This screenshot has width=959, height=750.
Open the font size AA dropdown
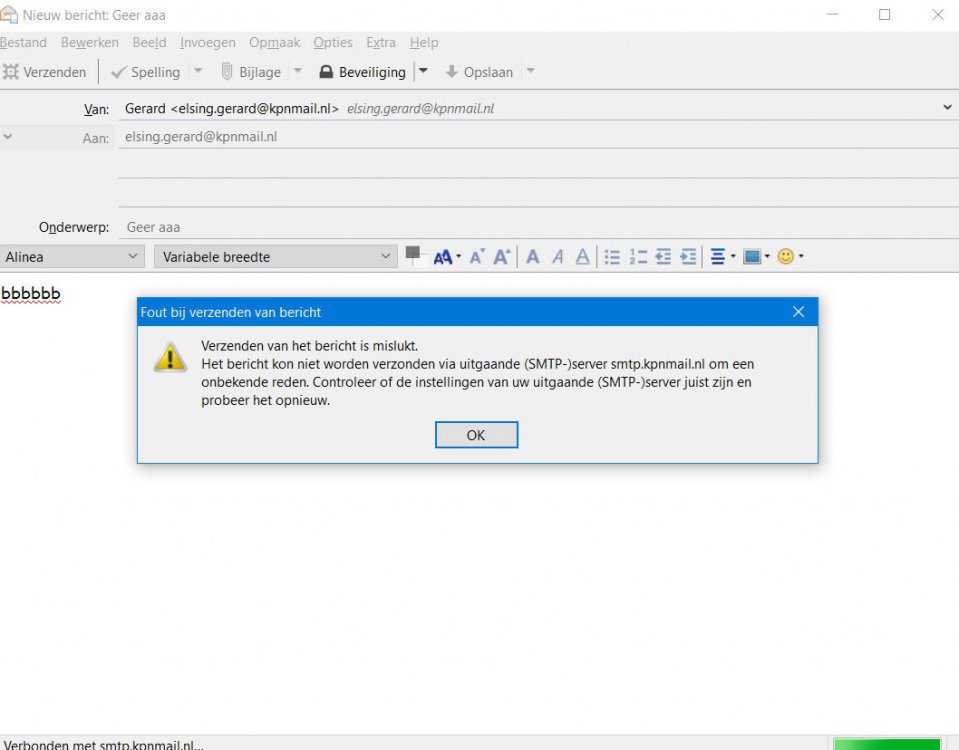tap(447, 257)
